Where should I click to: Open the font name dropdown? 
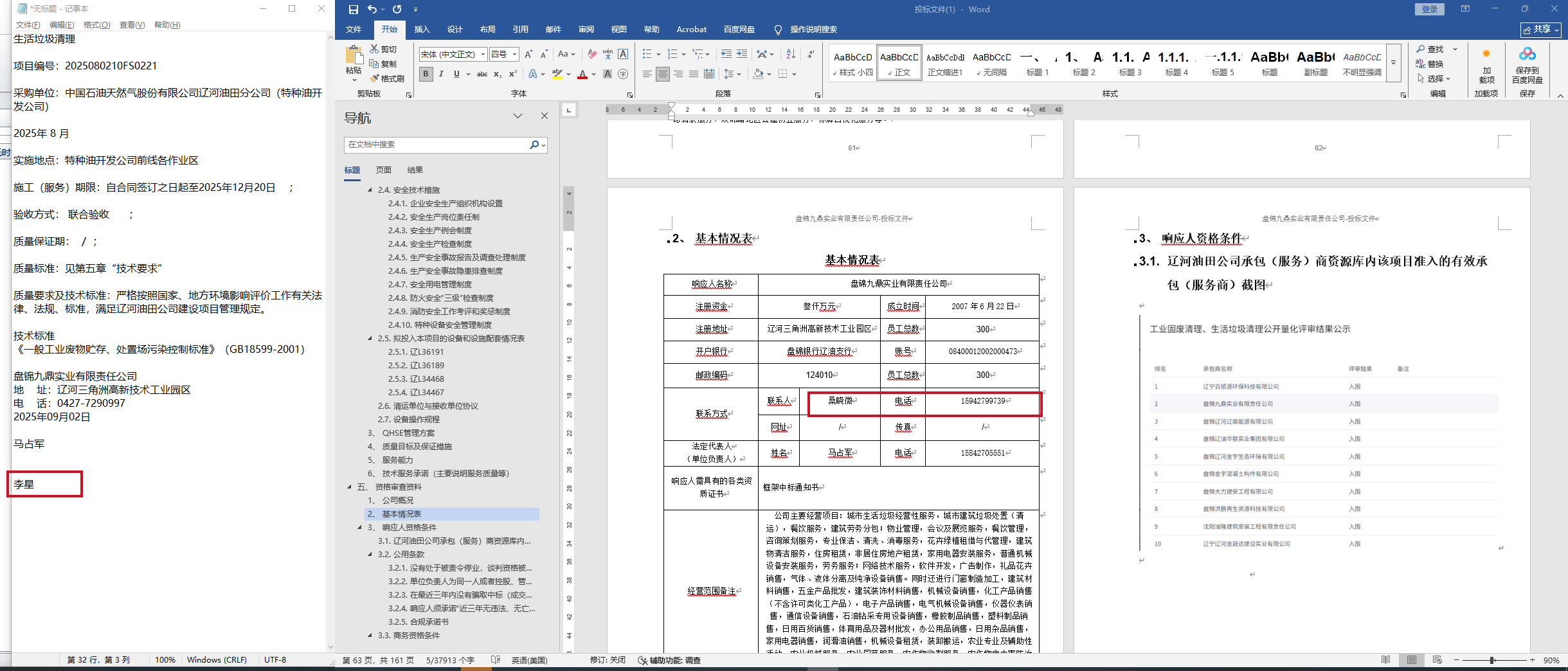point(483,55)
